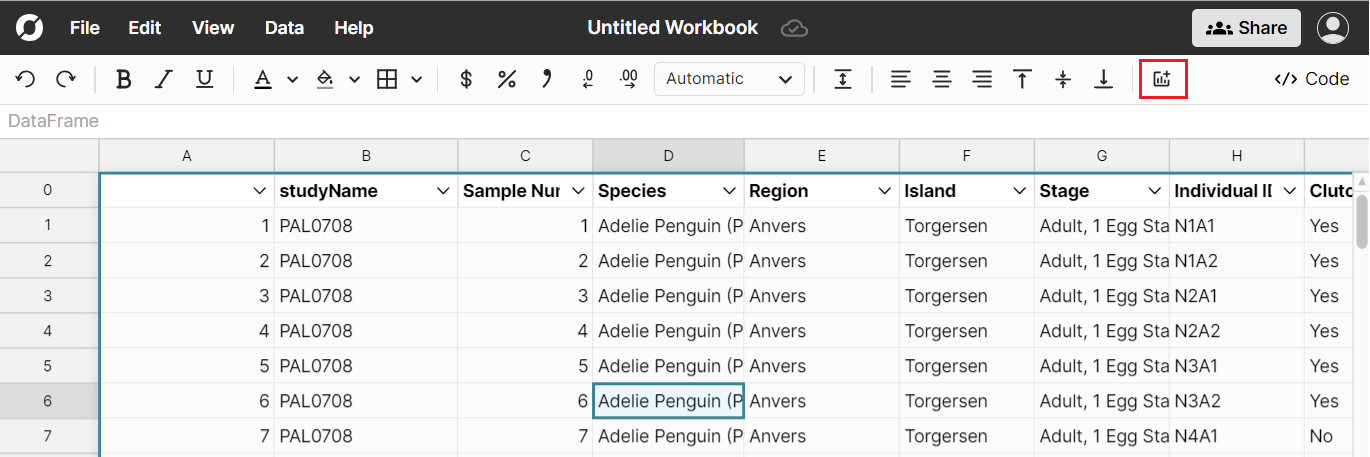Open the borders dropdown arrow

417,79
